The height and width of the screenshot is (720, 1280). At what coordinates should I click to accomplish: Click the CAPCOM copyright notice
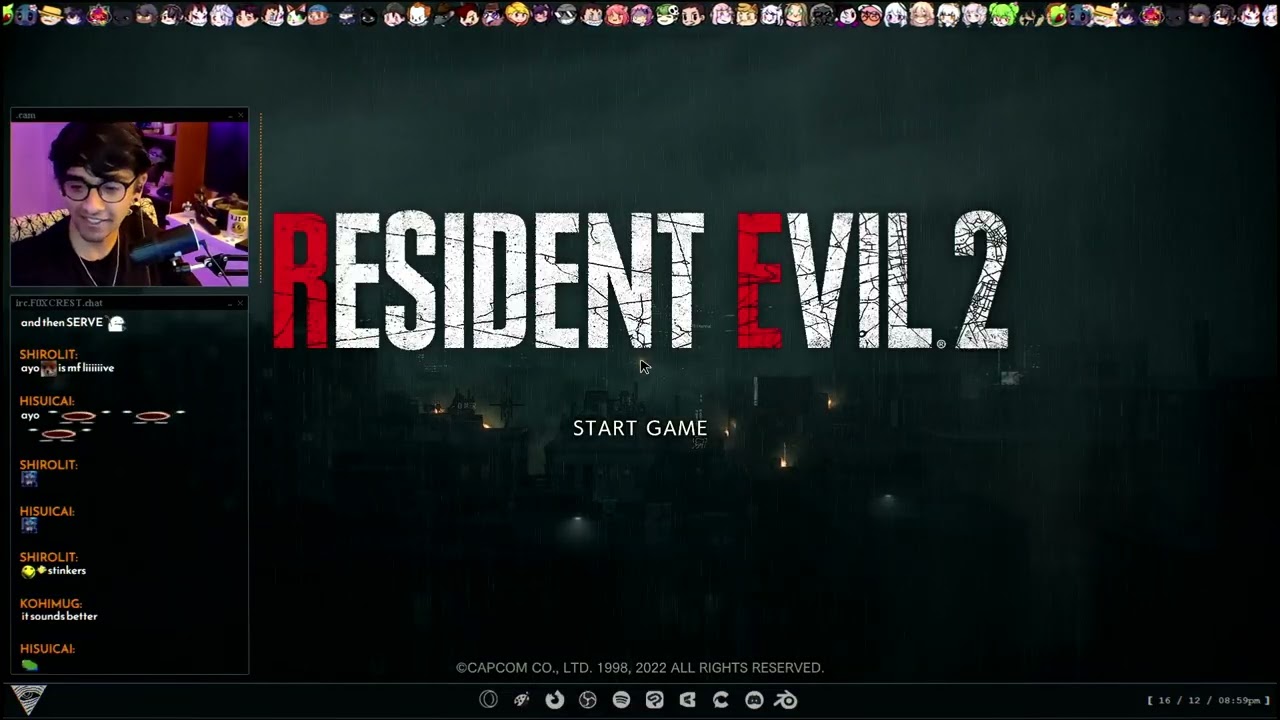click(640, 668)
